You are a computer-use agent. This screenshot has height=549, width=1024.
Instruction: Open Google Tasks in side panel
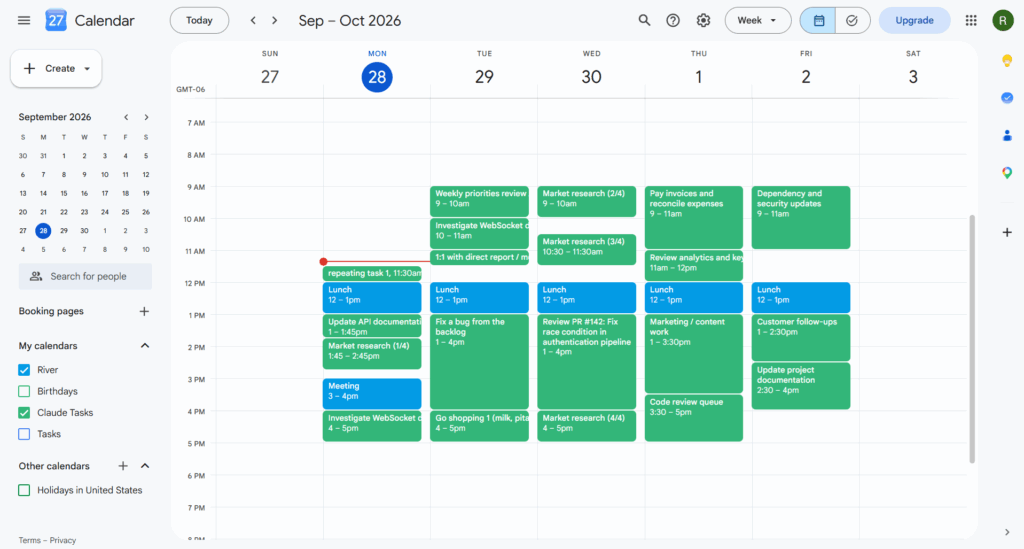(x=1007, y=98)
